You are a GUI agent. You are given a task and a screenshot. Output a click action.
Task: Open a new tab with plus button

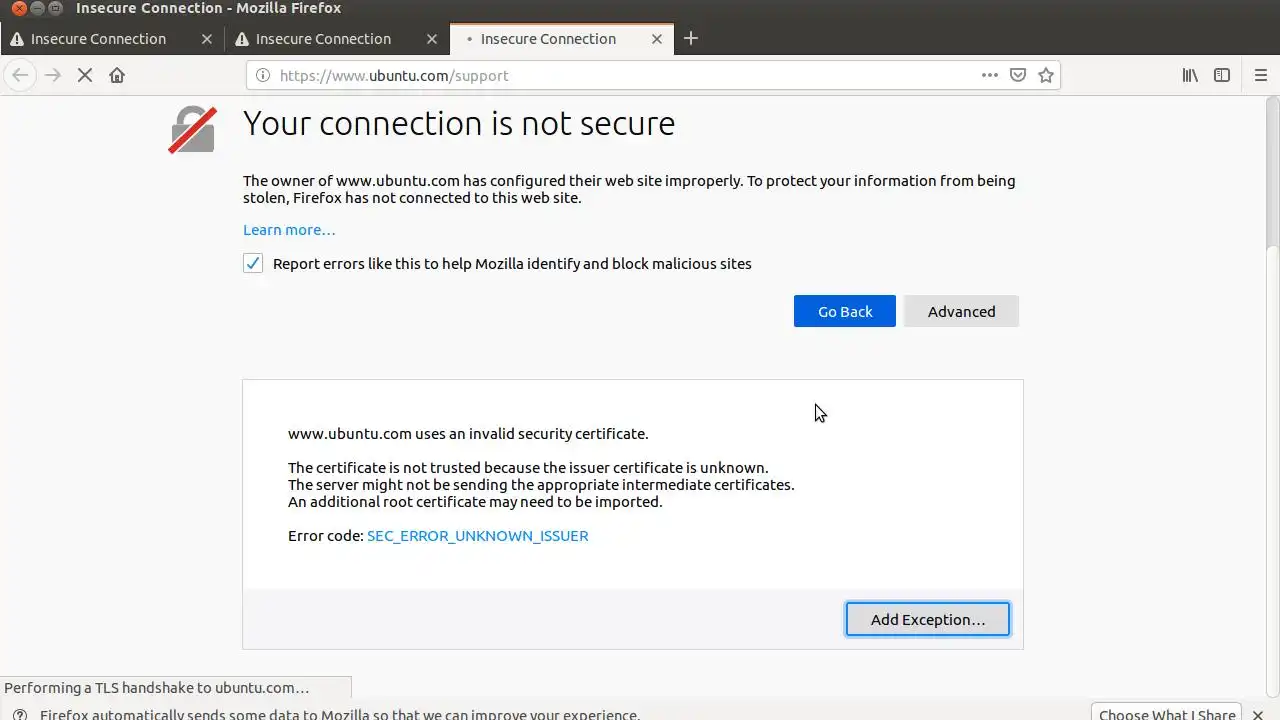point(690,39)
